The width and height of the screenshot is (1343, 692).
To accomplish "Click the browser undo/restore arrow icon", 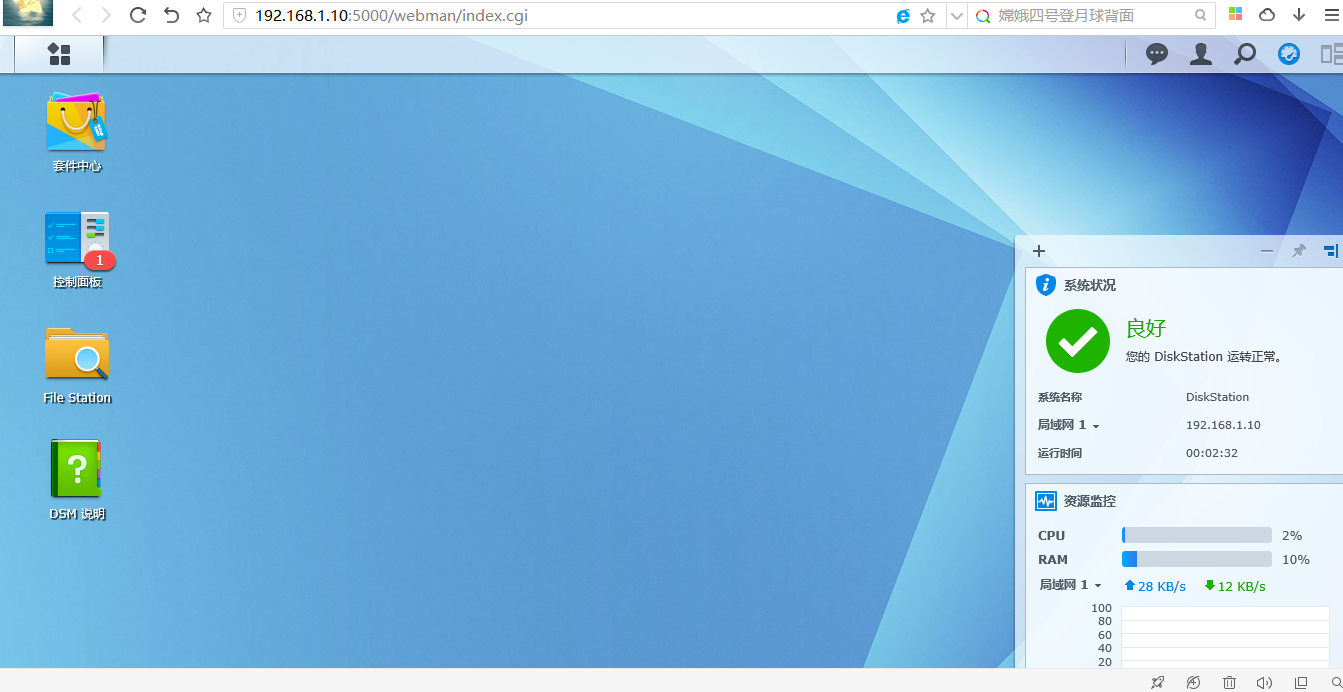I will (x=171, y=15).
